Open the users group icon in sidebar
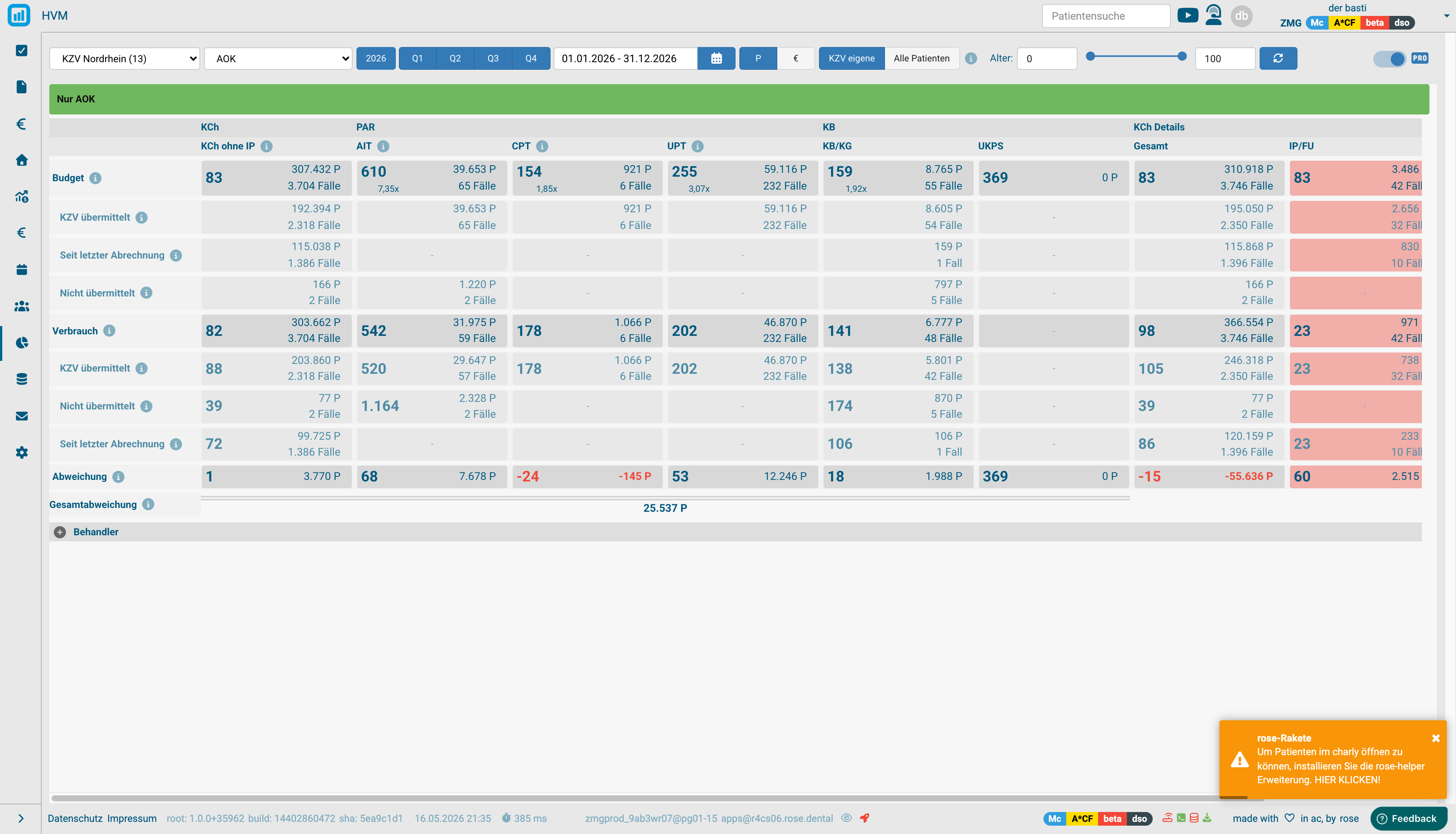This screenshot has width=1456, height=834. click(x=22, y=306)
